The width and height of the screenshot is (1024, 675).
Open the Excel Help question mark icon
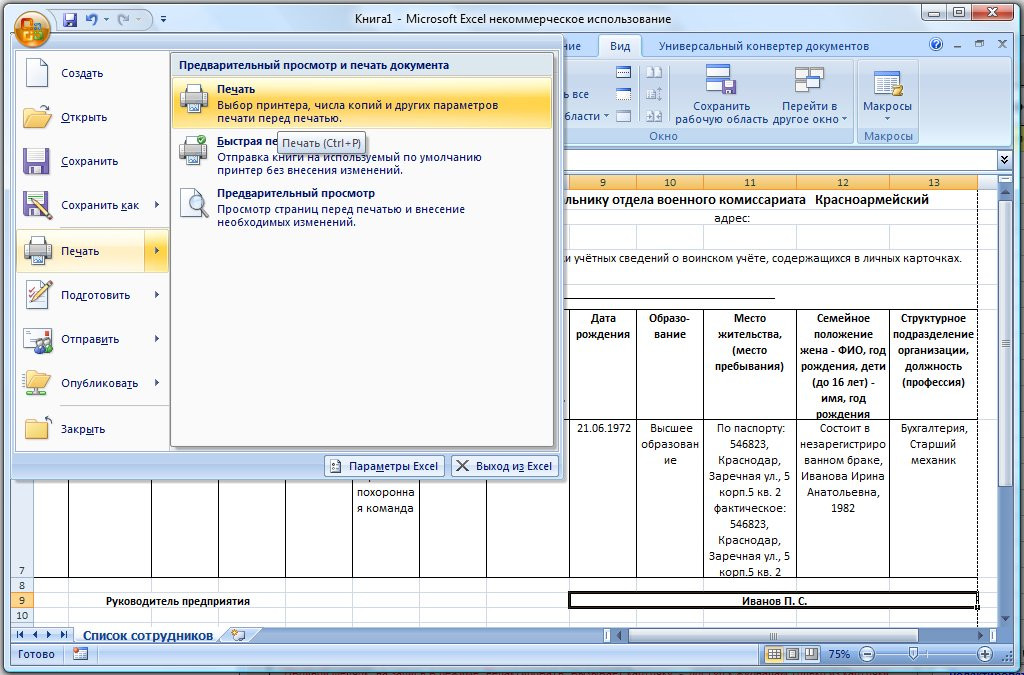tap(936, 45)
